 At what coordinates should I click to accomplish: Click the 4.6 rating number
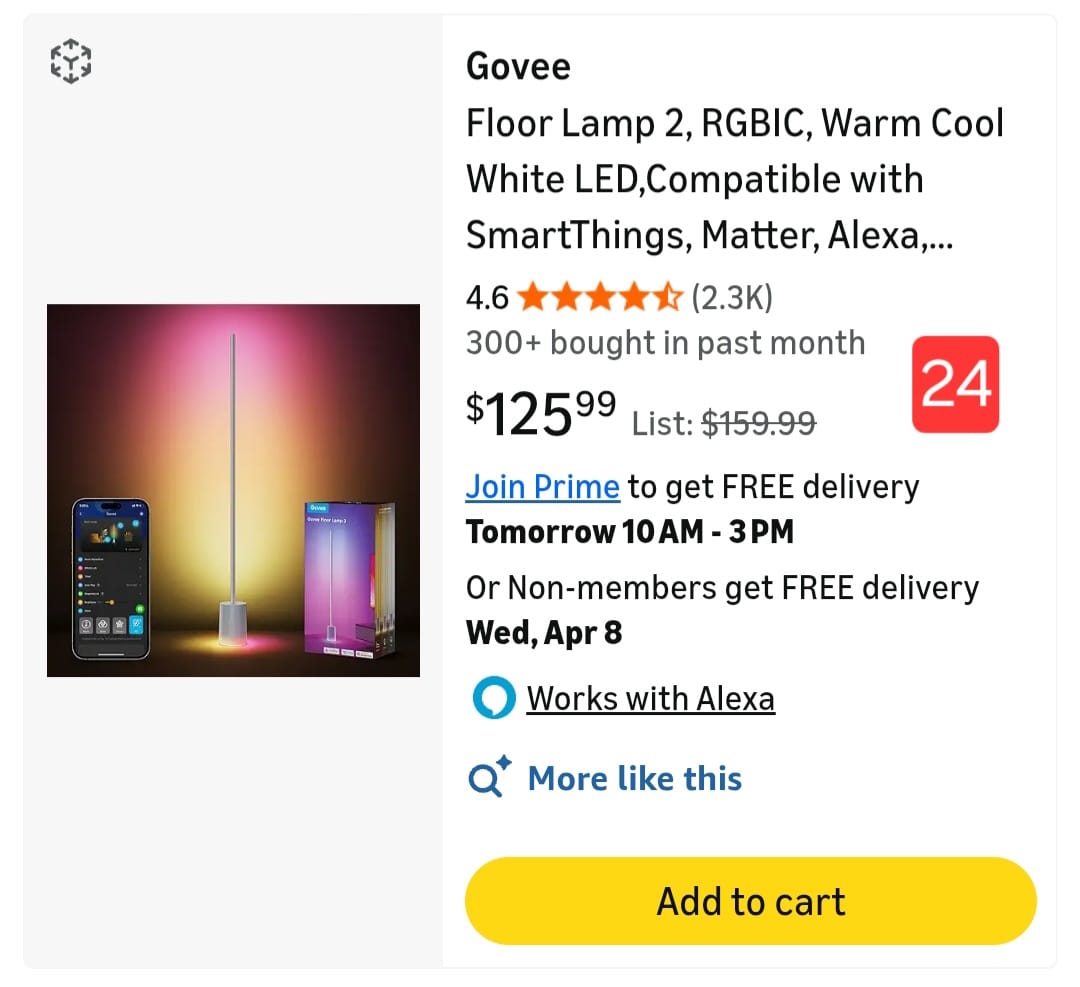(x=487, y=297)
